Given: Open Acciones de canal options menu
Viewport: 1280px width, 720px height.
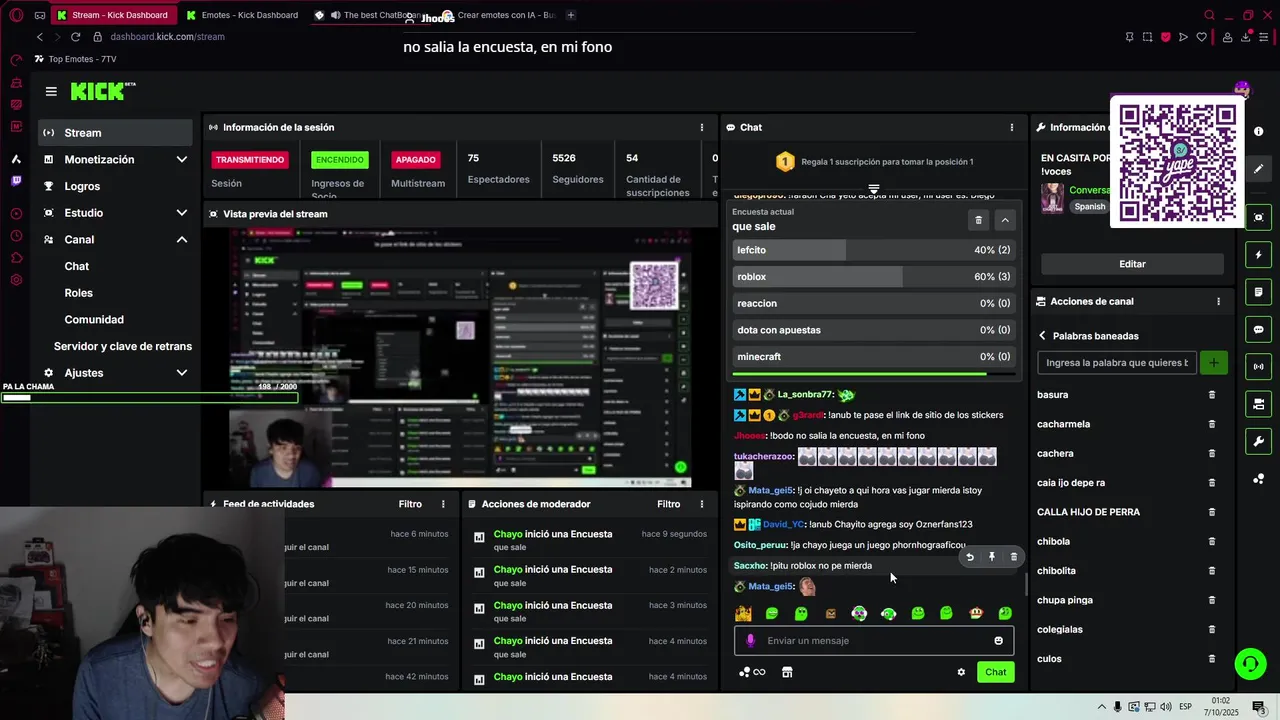Looking at the screenshot, I should pos(1218,301).
